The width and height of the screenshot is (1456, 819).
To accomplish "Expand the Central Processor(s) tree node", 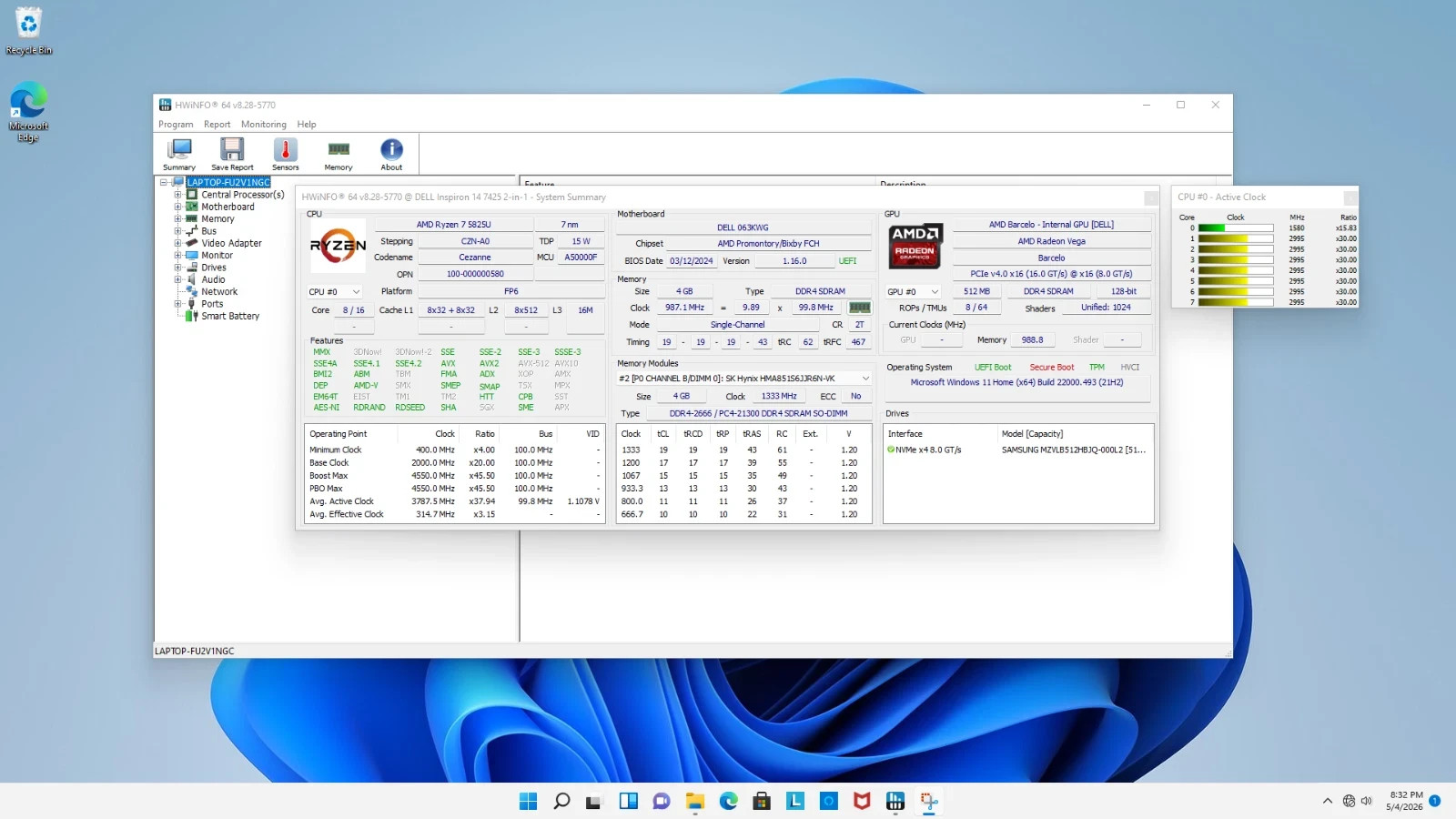I will pyautogui.click(x=177, y=195).
